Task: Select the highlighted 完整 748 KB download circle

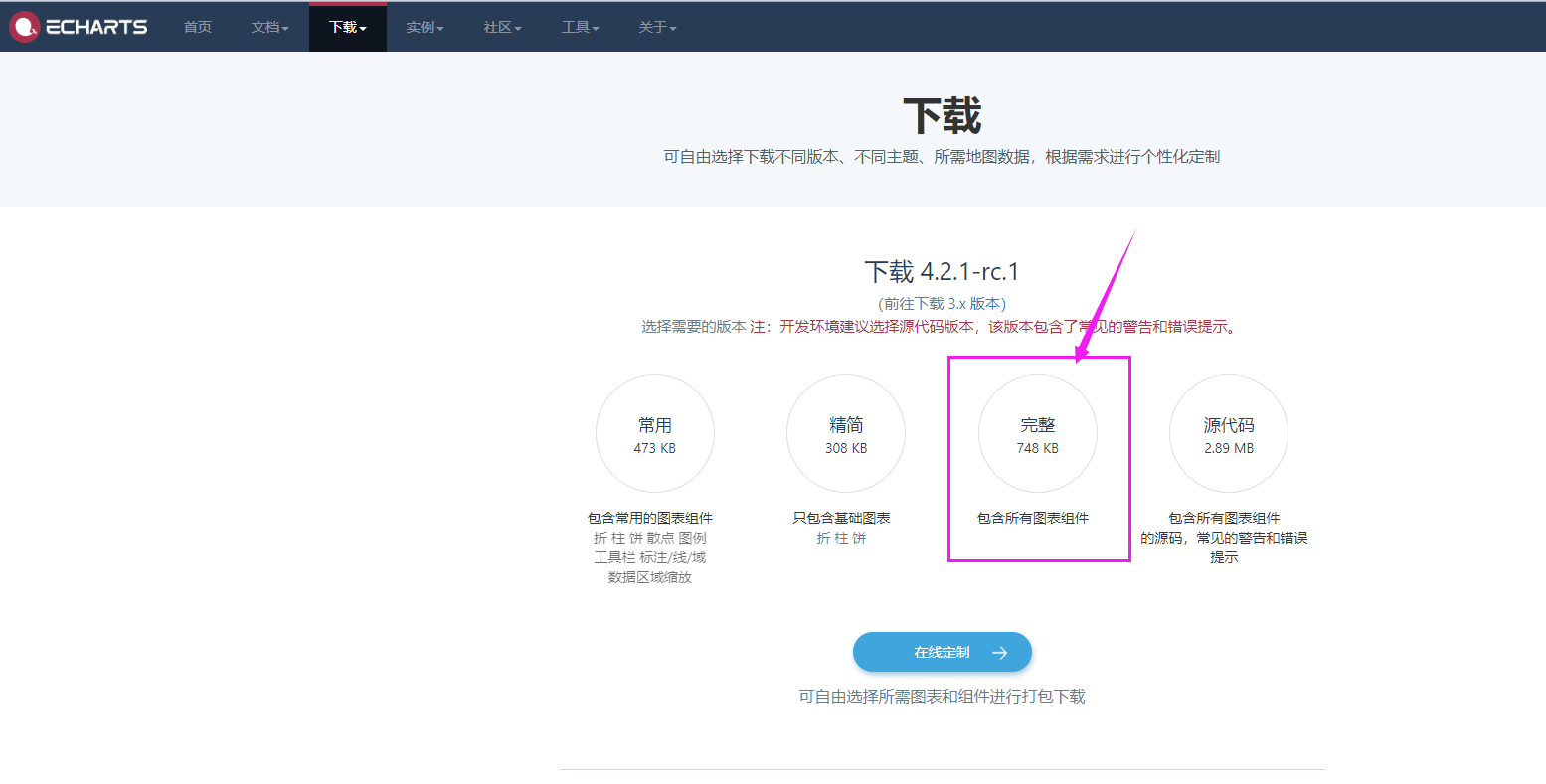Action: (x=1037, y=433)
